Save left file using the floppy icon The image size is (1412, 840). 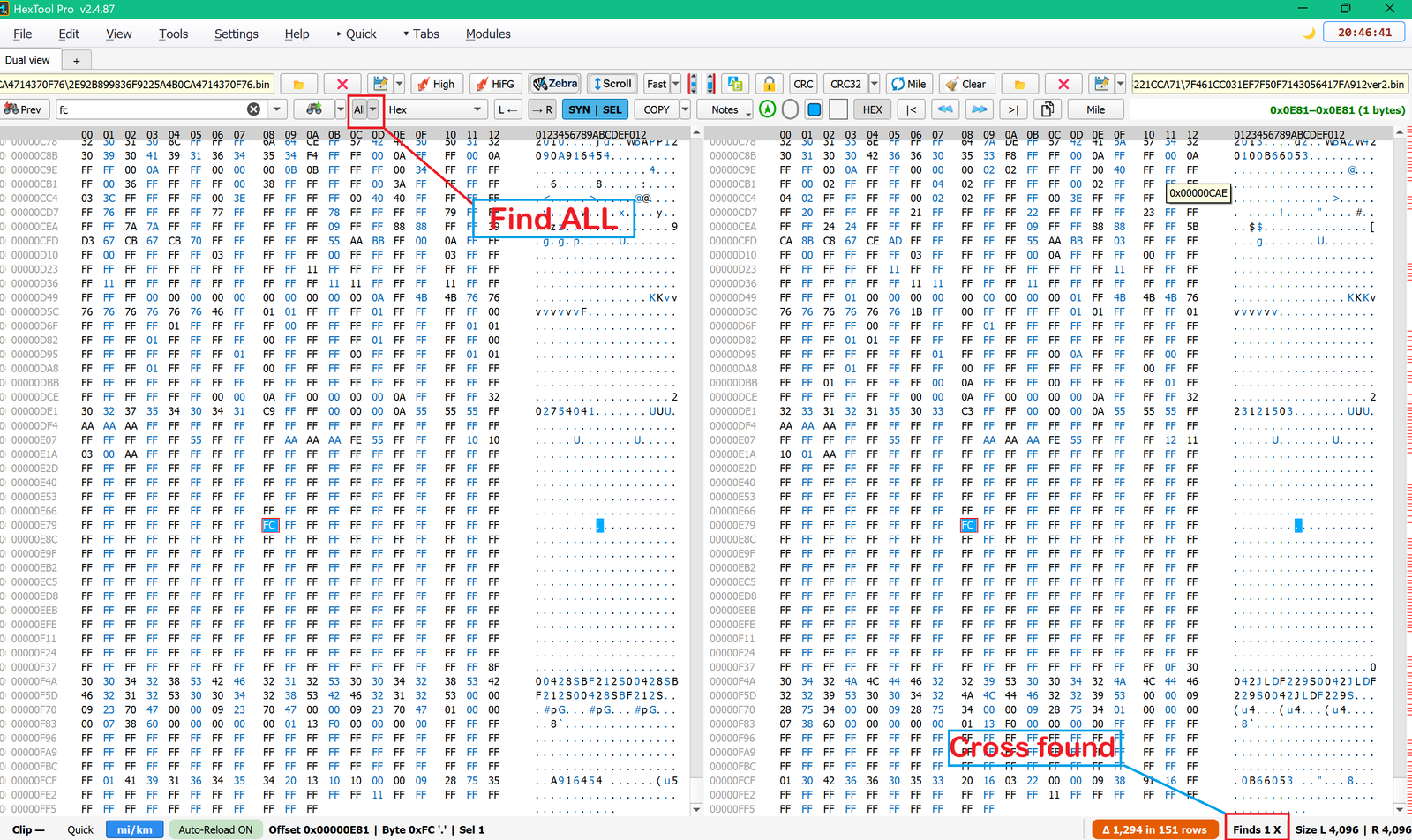click(x=379, y=84)
